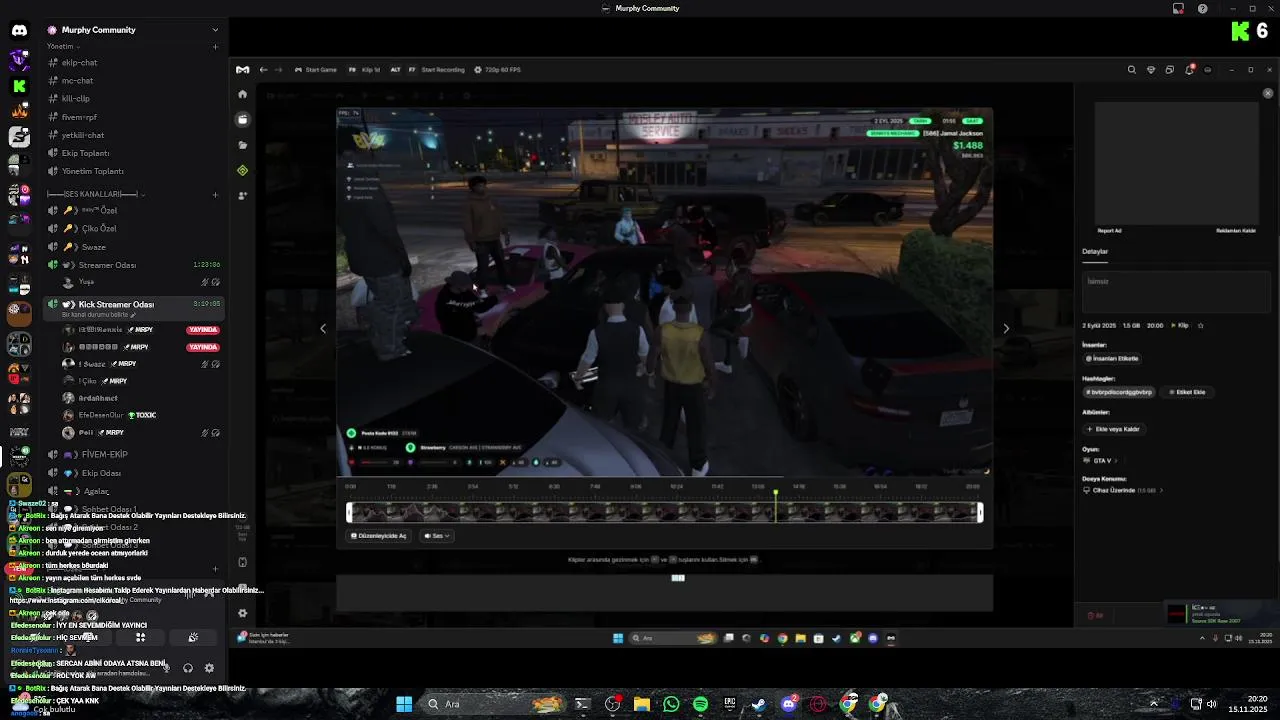Go to next clip arrow
The width and height of the screenshot is (1280, 720).
(1006, 328)
